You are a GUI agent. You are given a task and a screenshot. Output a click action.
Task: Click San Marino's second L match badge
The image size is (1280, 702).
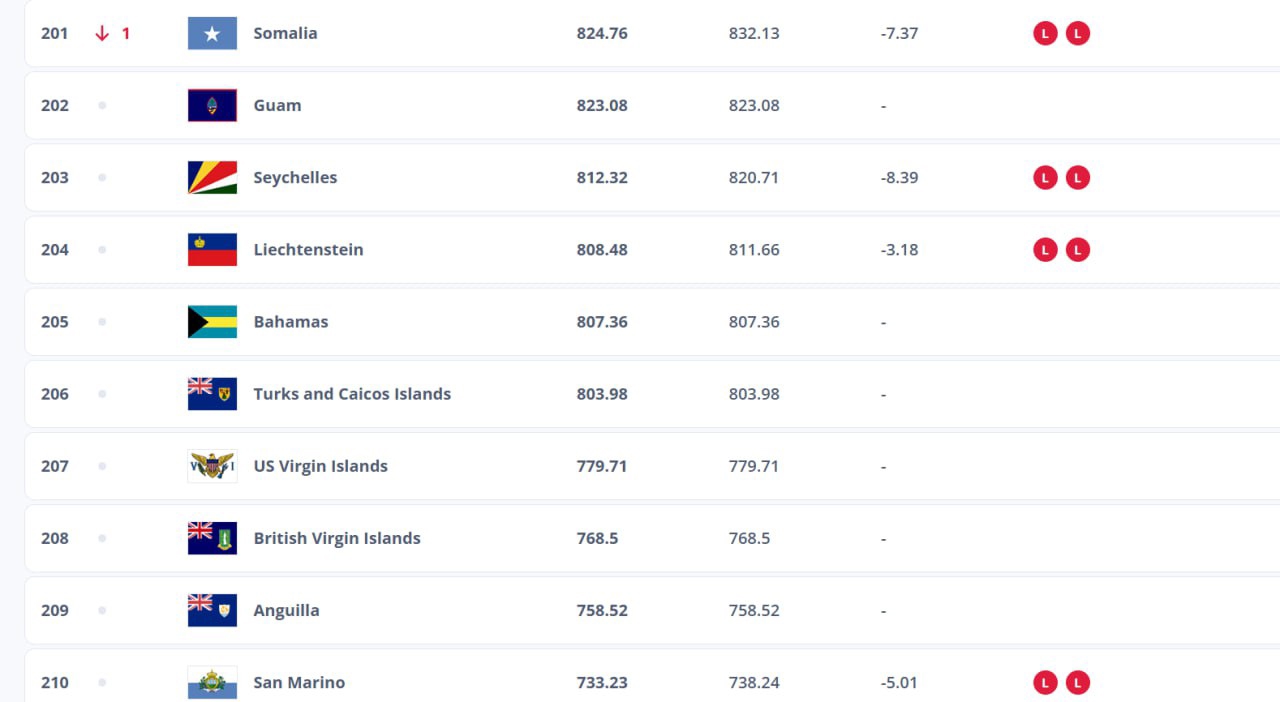(x=1077, y=682)
